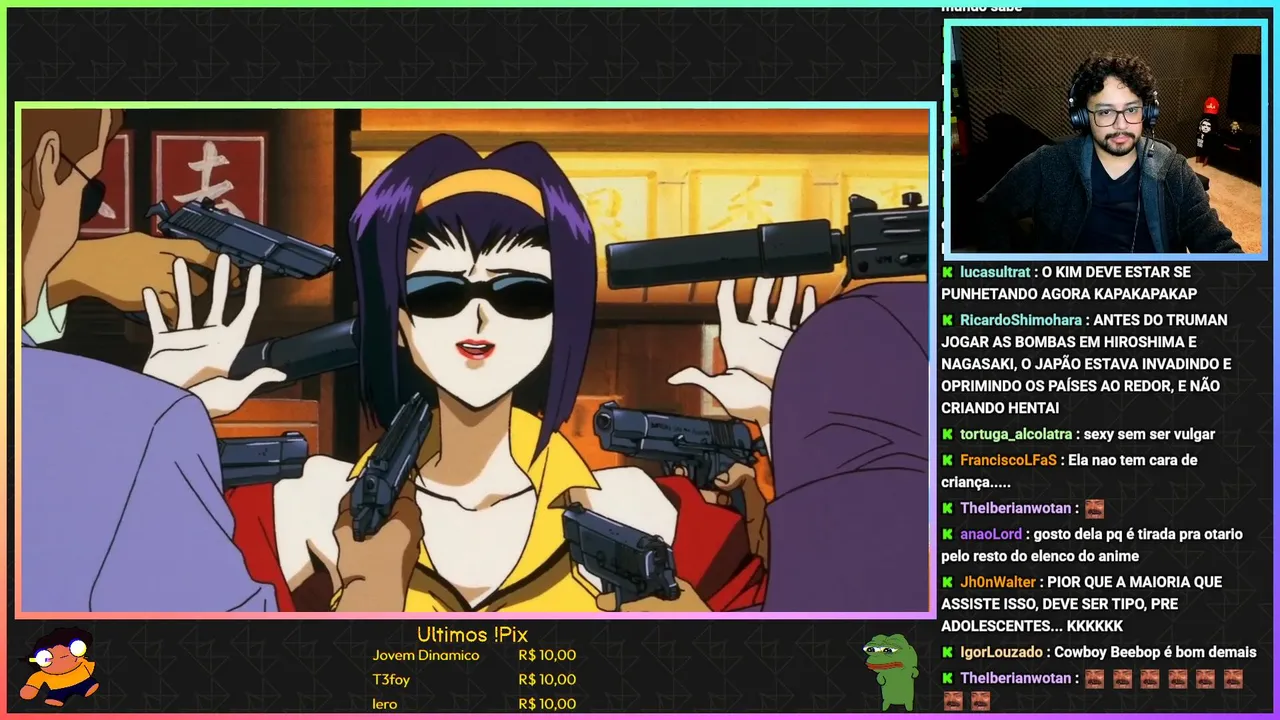The width and height of the screenshot is (1280, 720).
Task: Open tortuga_alcolatra's chat username
Action: (1016, 434)
